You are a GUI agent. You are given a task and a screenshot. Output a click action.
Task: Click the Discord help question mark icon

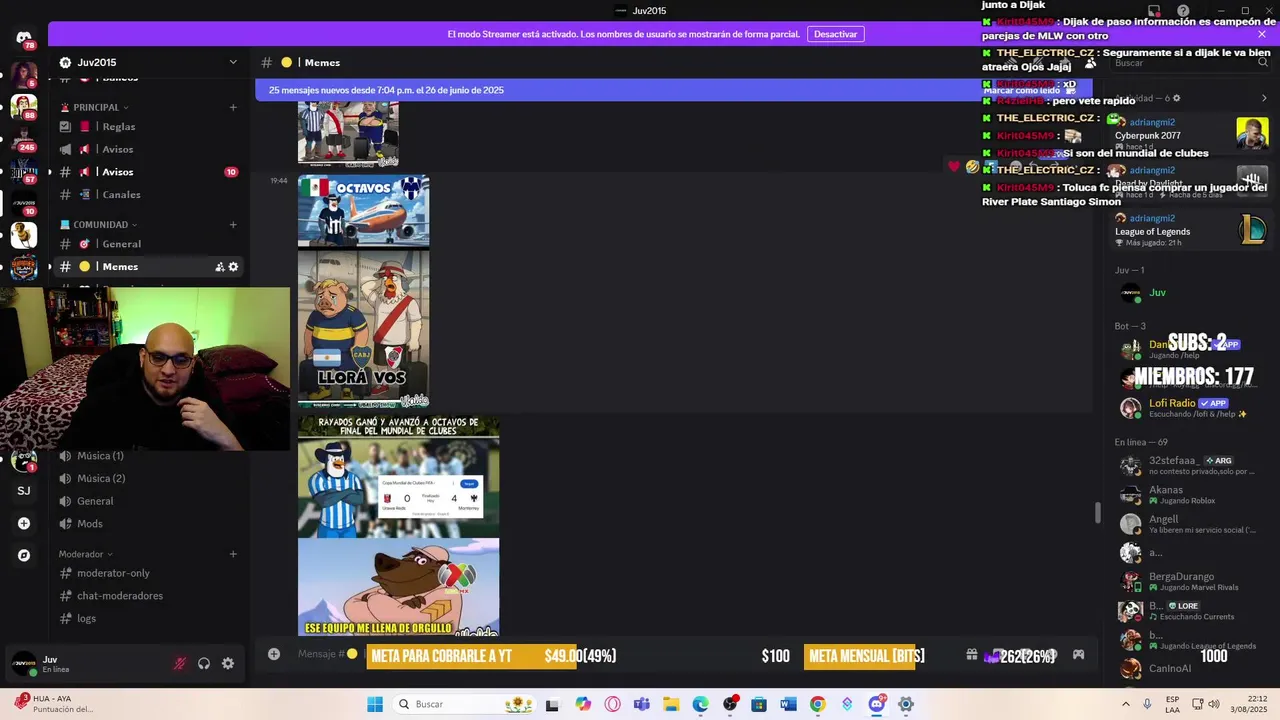[1183, 11]
